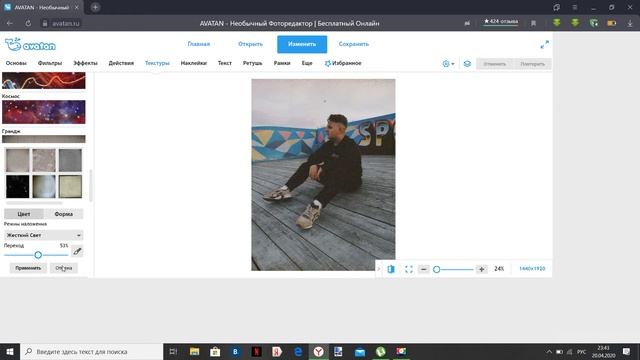Select the first light grunge texture

[x=18, y=160]
